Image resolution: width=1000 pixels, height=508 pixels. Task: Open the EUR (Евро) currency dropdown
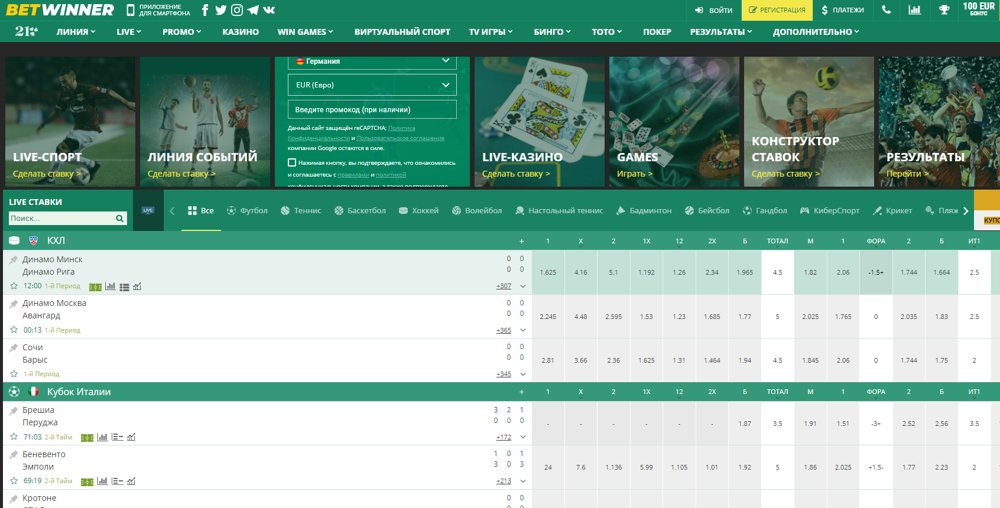(x=372, y=85)
